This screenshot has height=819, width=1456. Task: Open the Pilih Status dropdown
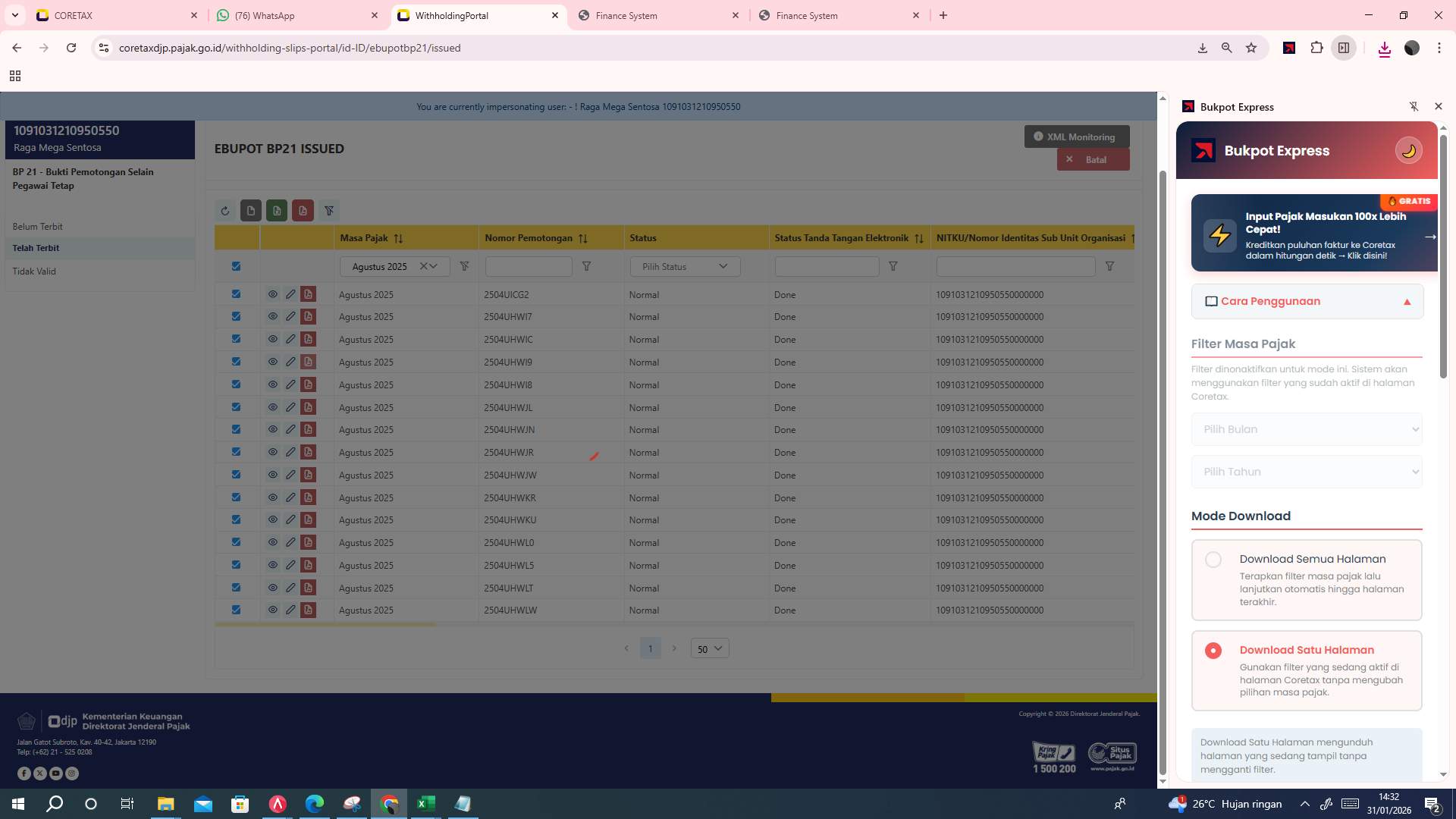[x=684, y=266]
